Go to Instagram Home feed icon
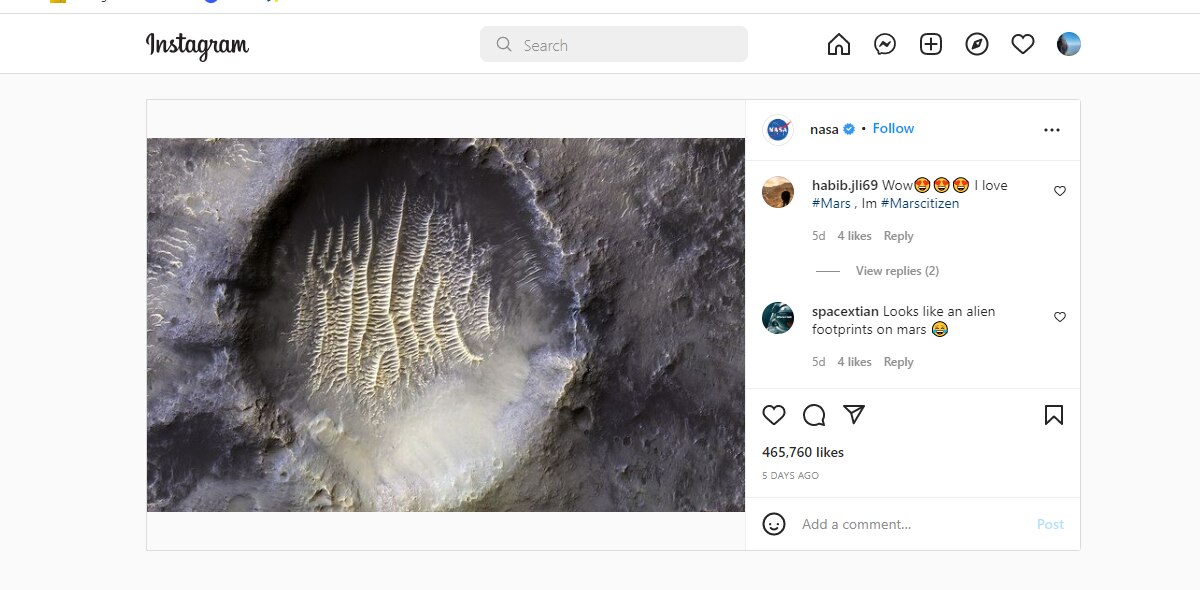Image resolution: width=1200 pixels, height=590 pixels. pos(839,44)
